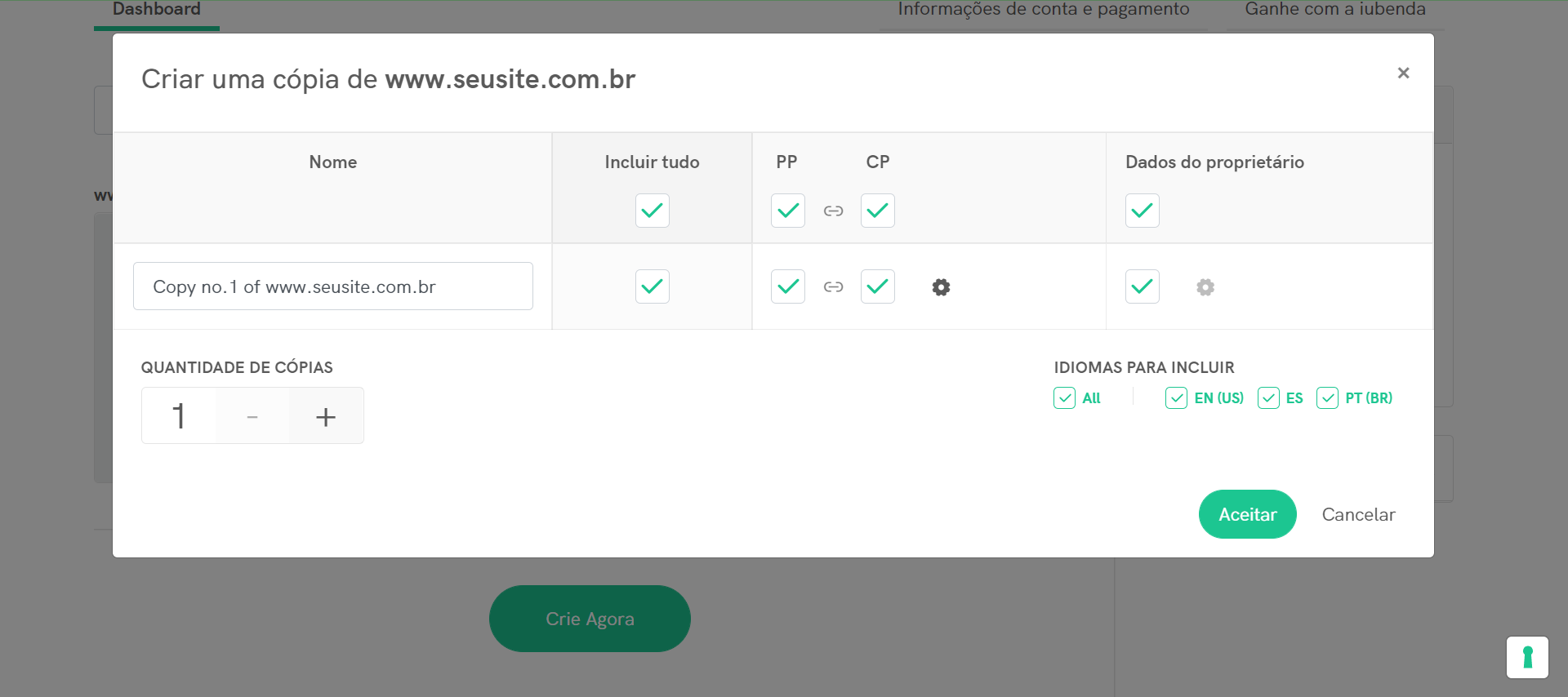
Task: Uncheck Dados do proprietário header checkbox
Action: [x=1142, y=211]
